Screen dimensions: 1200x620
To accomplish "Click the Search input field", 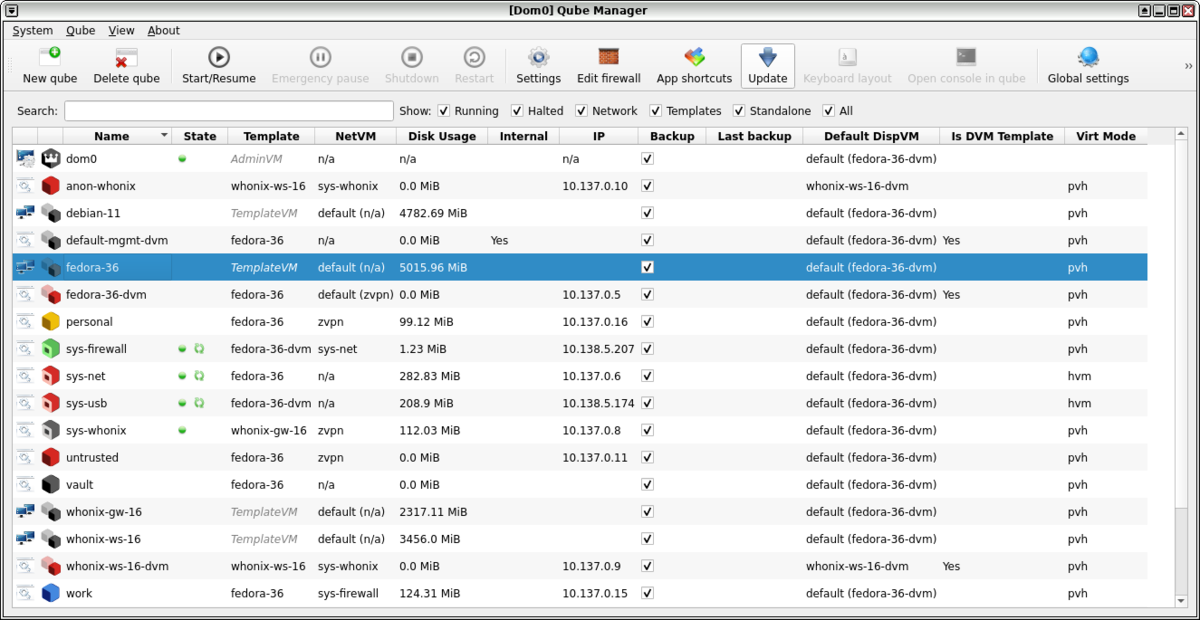I will (229, 111).
